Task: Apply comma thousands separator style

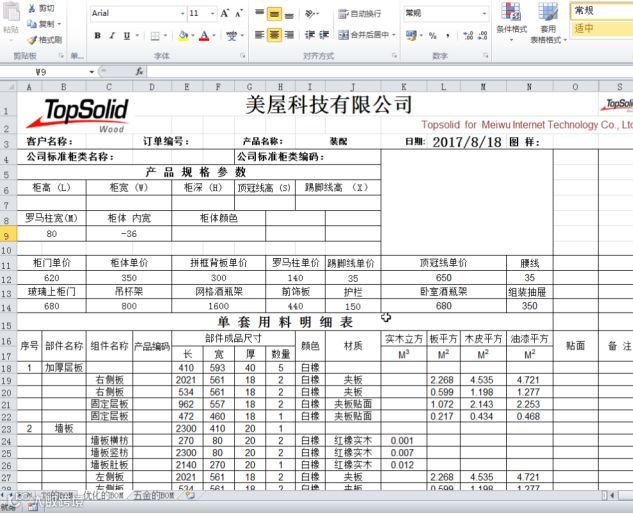Action: (448, 36)
